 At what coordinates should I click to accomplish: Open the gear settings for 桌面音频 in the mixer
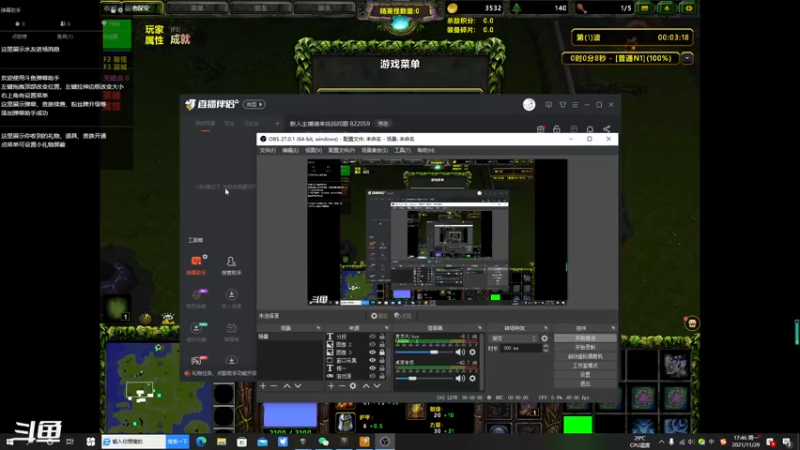[x=472, y=378]
